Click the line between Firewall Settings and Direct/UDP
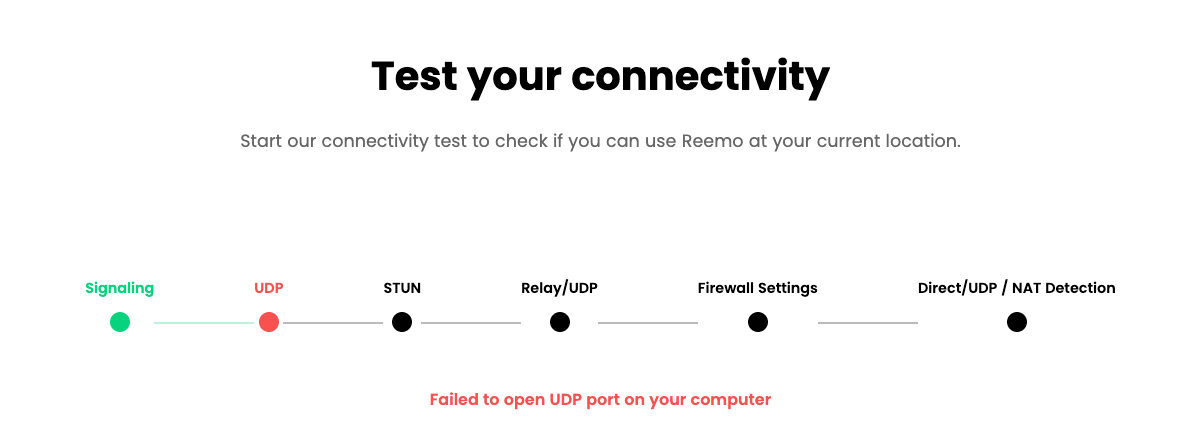Viewport: 1200px width, 440px height. pos(868,323)
